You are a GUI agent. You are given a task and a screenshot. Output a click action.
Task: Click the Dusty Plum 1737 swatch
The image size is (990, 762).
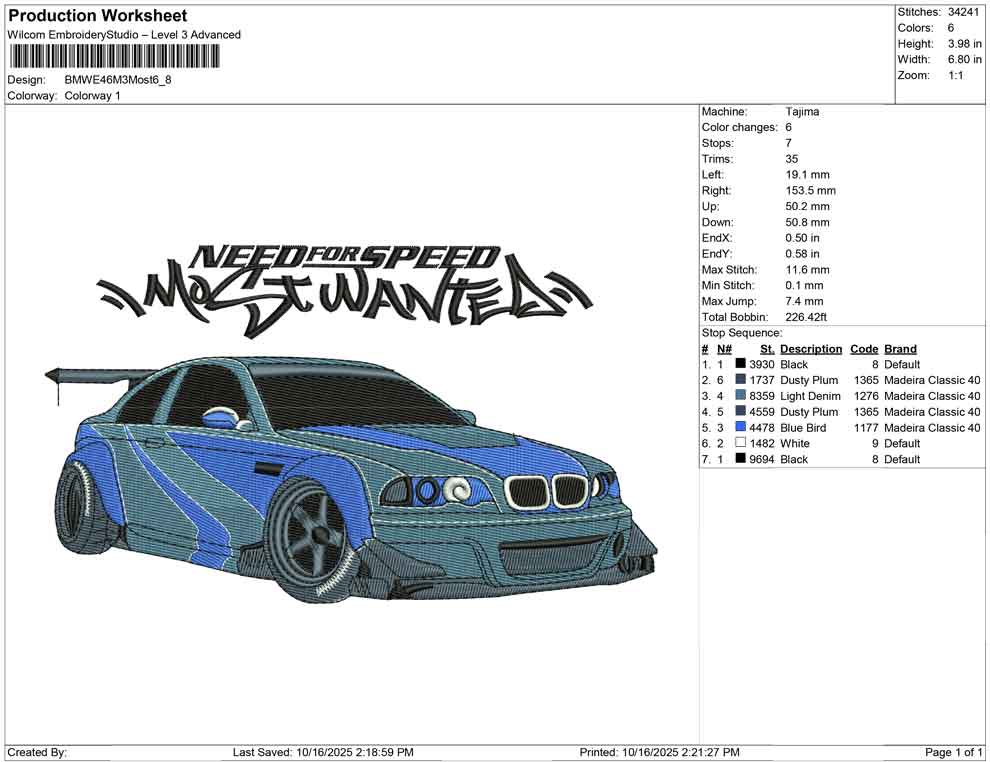tap(741, 381)
